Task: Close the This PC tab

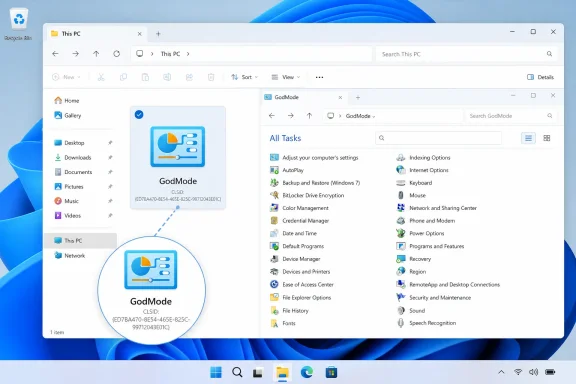Action: click(x=140, y=34)
